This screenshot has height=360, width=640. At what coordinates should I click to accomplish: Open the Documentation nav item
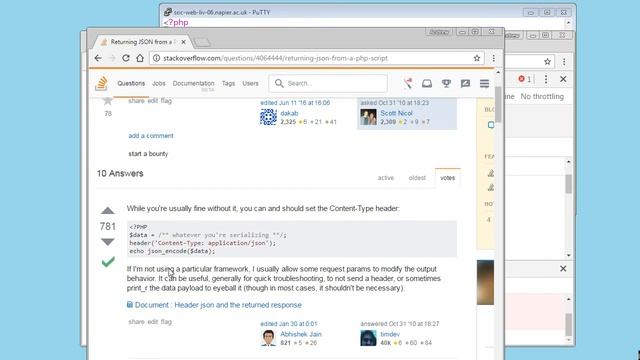tap(193, 83)
